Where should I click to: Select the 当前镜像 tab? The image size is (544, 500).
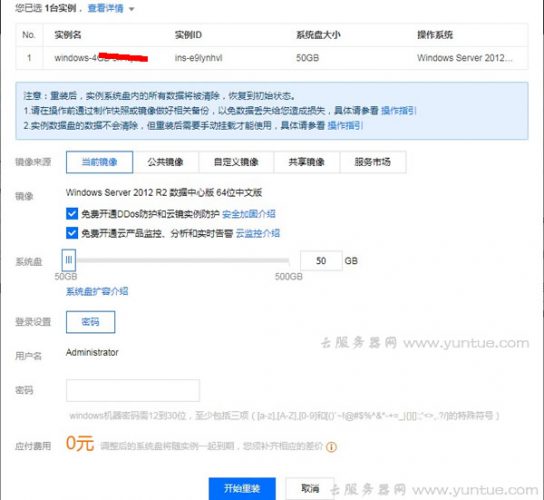[x=99, y=162]
